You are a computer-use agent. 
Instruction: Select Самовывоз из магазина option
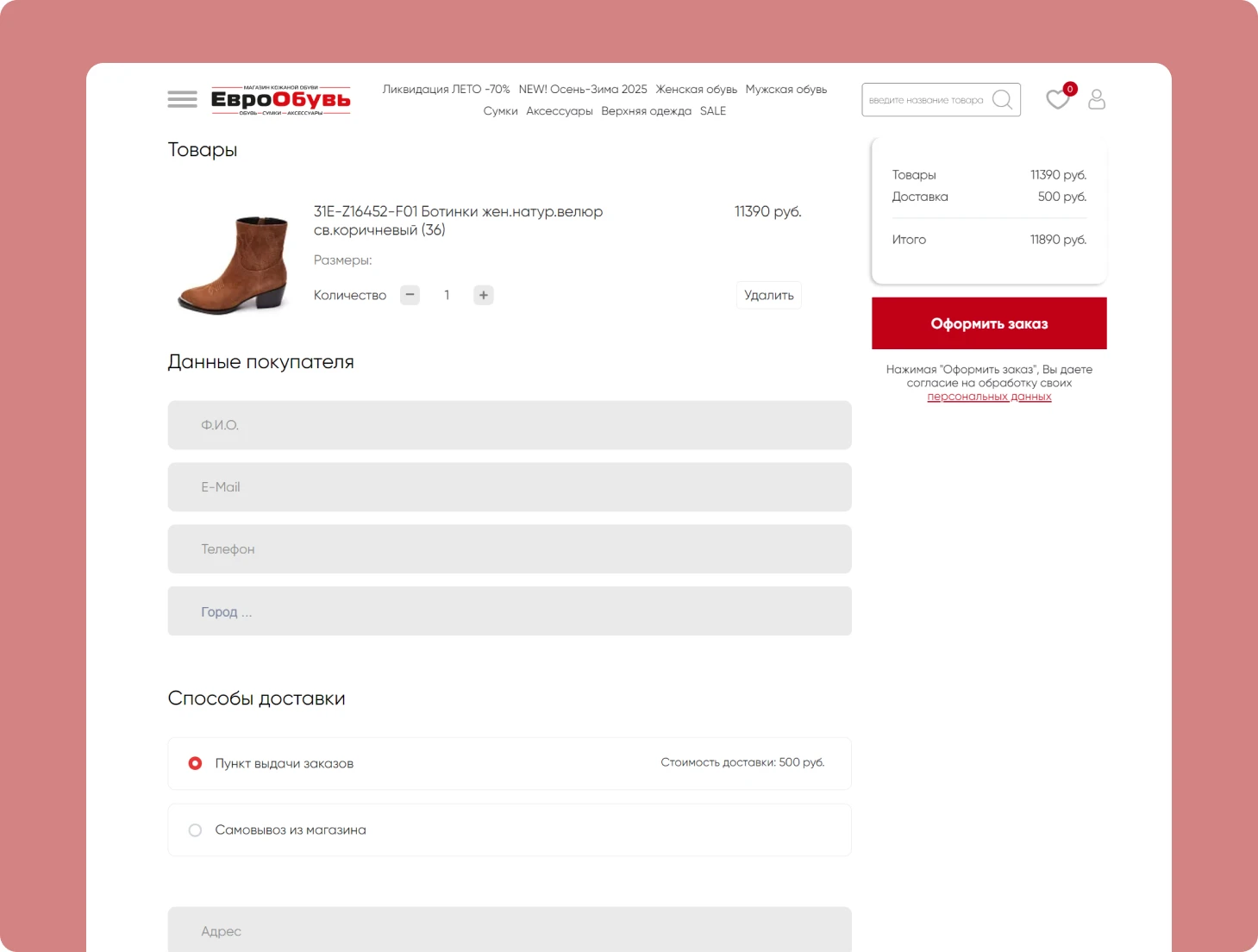(x=196, y=830)
